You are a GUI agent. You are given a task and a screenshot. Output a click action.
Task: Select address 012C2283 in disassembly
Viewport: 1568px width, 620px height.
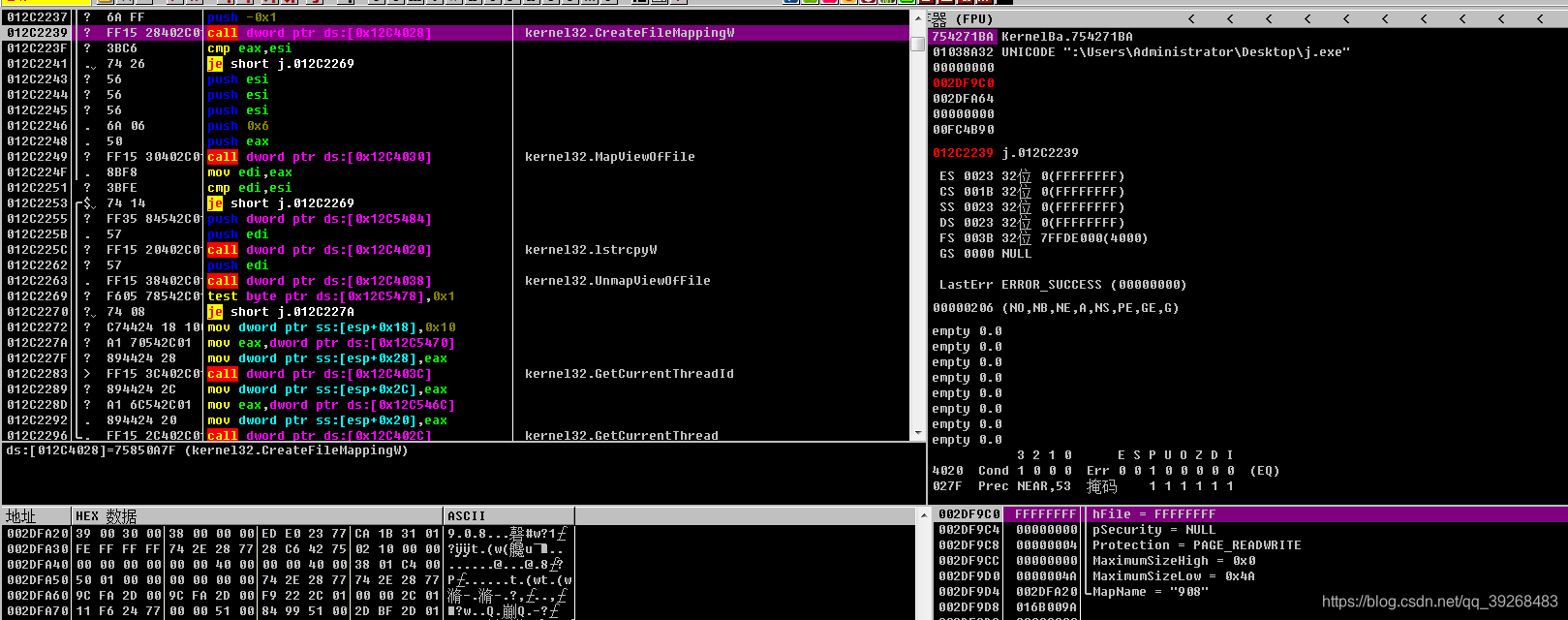[37, 374]
